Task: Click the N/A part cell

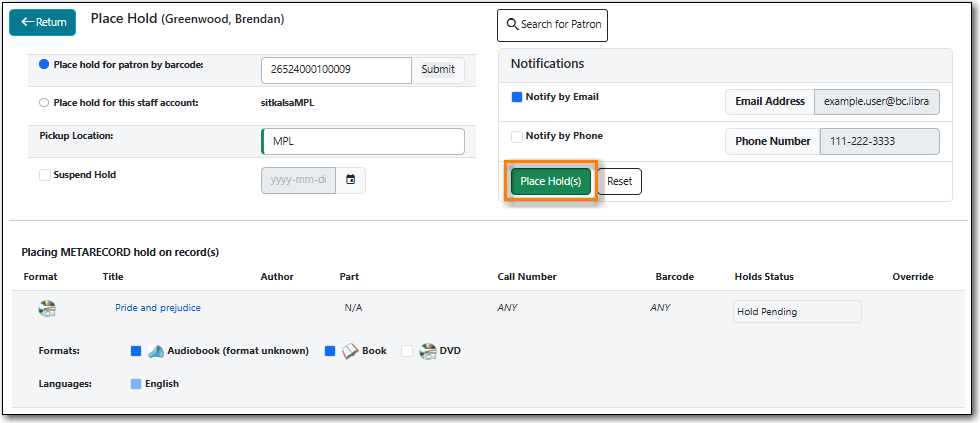Action: pos(353,307)
